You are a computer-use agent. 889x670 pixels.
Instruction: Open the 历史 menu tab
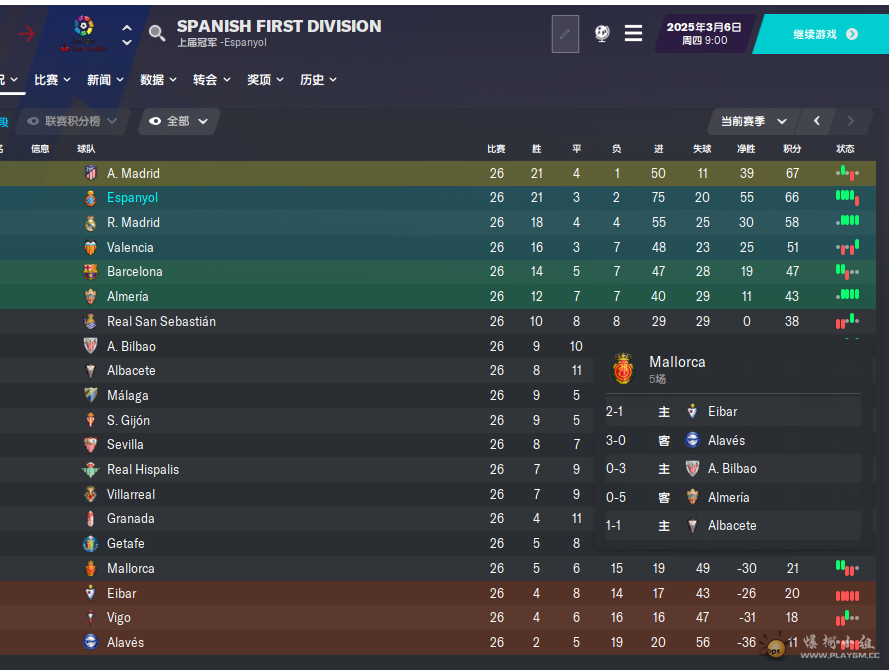(318, 80)
